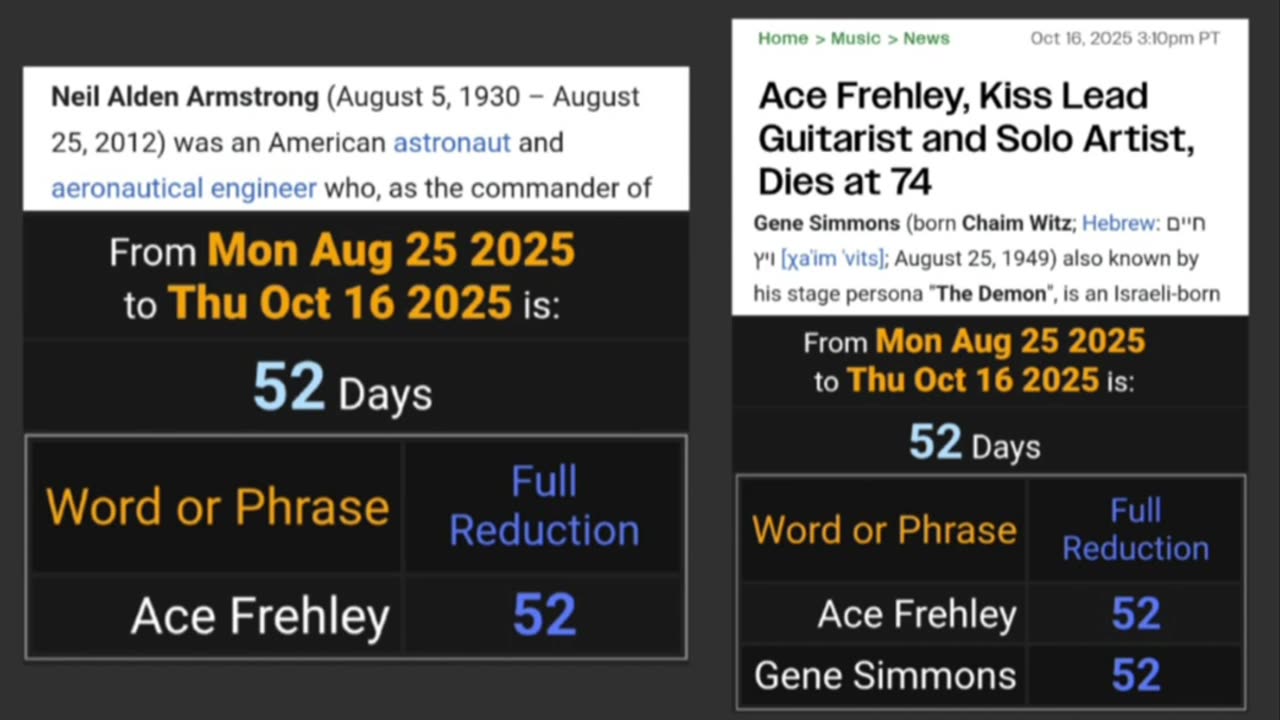Click the end date under the Gene Simmons bio
This screenshot has width=1280, height=720.
pos(972,381)
